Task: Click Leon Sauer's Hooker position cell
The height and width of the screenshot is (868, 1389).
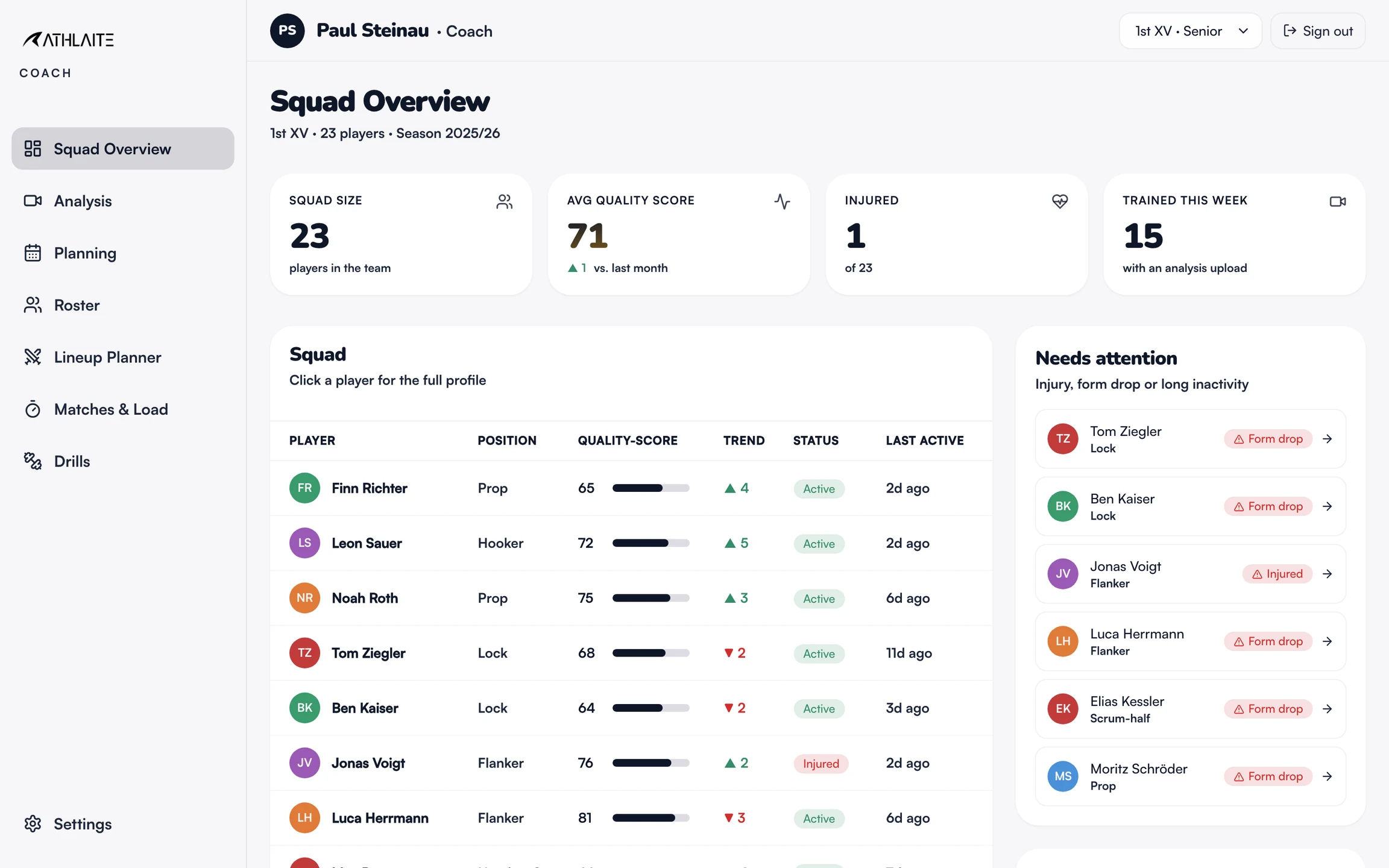Action: (x=500, y=543)
